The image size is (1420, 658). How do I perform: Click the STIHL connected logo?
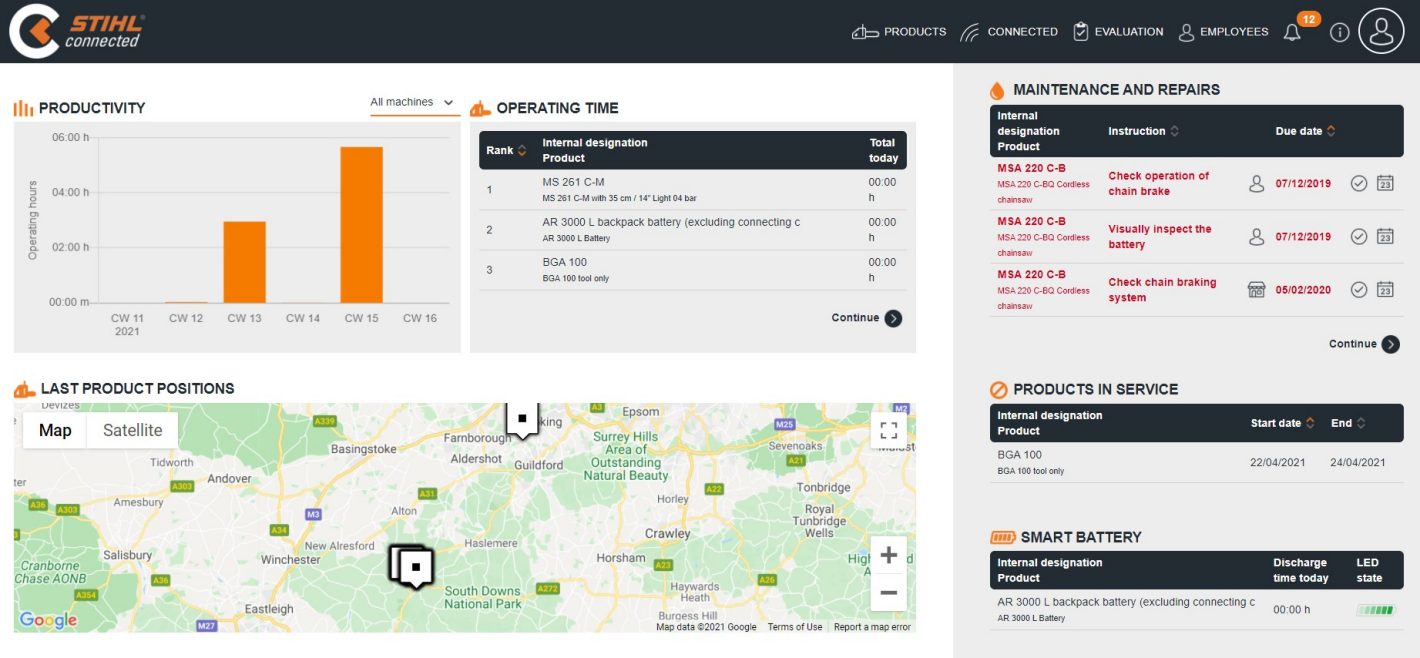(78, 31)
